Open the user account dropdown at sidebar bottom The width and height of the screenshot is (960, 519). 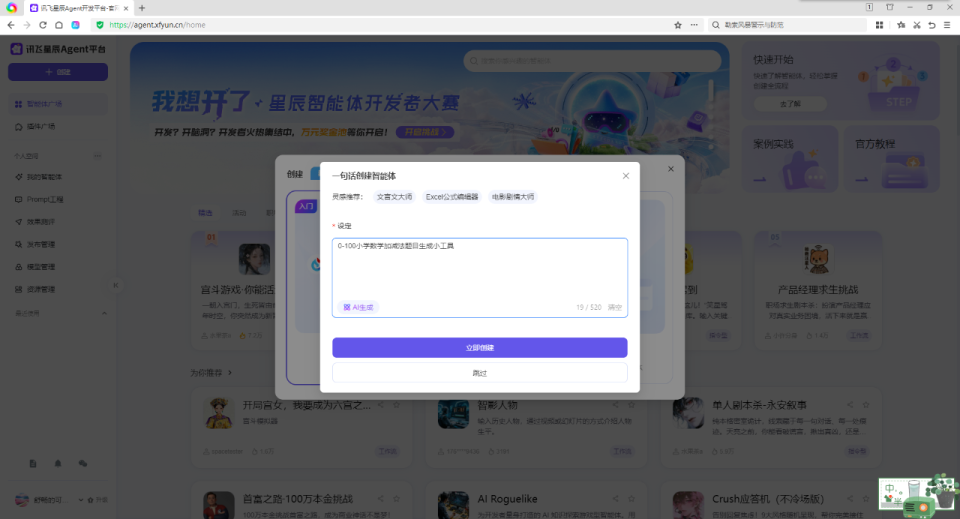click(x=49, y=500)
